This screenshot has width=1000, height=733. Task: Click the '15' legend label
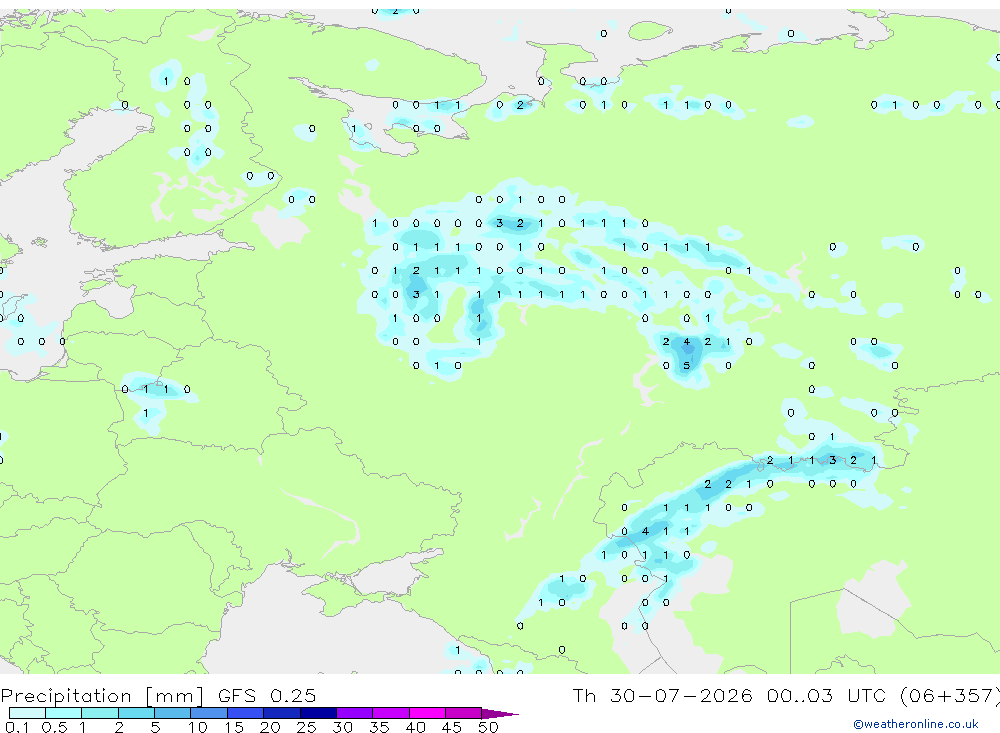click(x=234, y=727)
